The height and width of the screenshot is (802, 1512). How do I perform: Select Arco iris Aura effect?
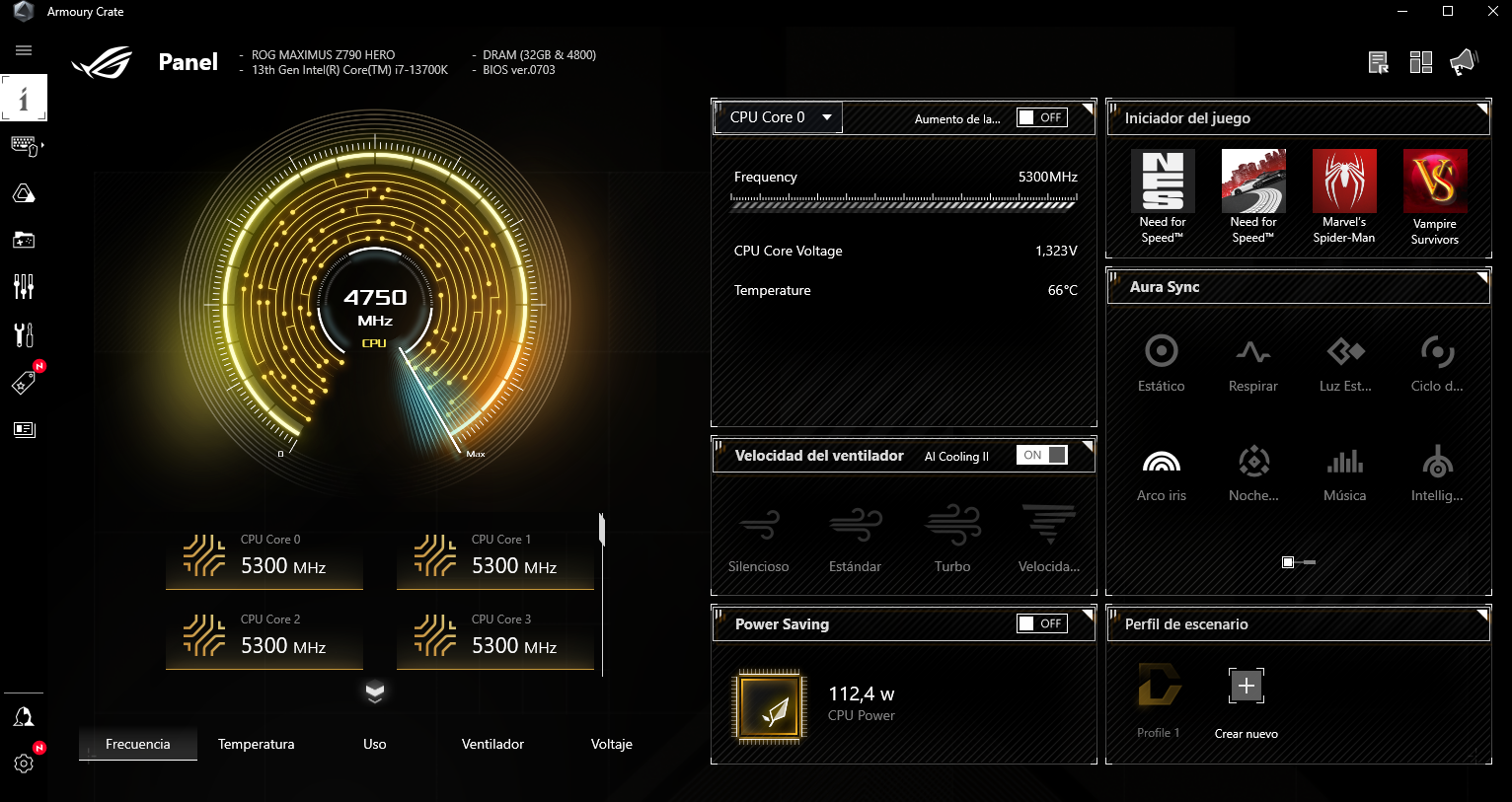point(1162,474)
